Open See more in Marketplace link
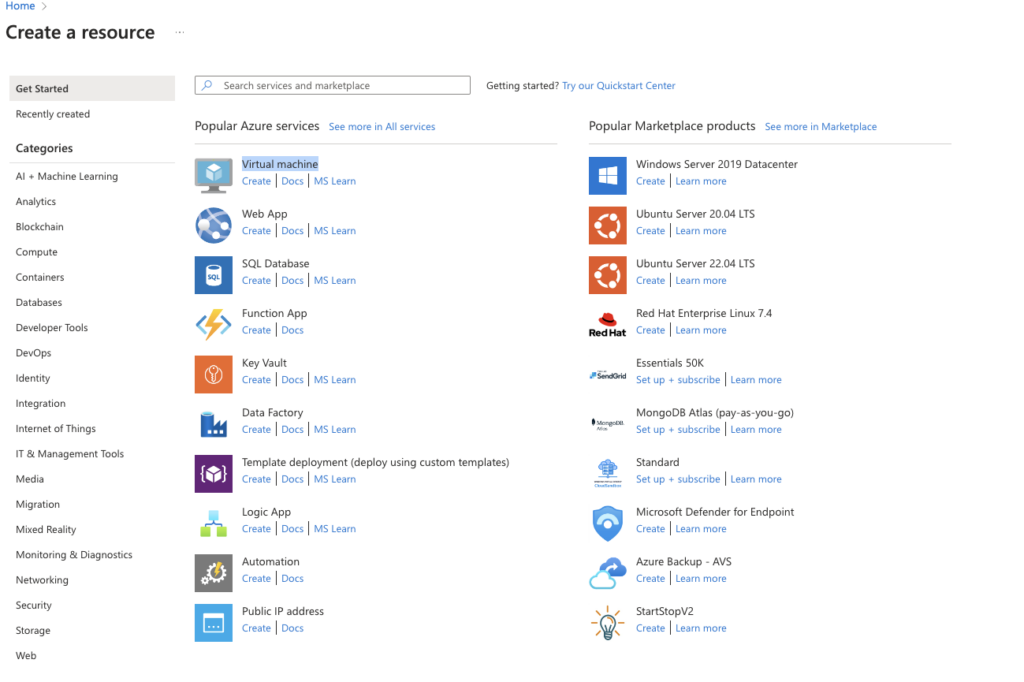 (x=821, y=127)
